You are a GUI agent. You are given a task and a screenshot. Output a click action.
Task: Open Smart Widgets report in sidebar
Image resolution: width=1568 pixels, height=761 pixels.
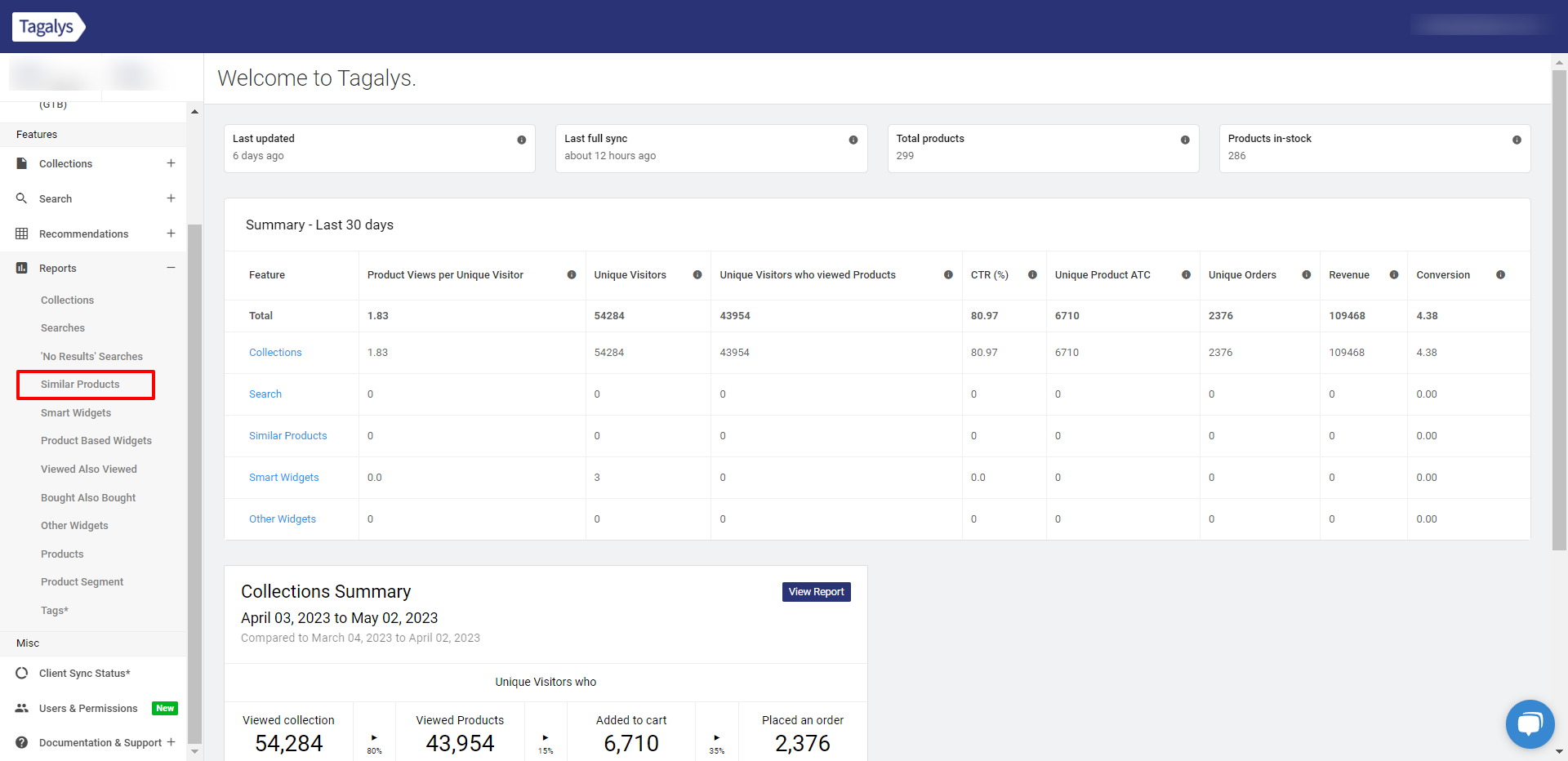coord(76,412)
